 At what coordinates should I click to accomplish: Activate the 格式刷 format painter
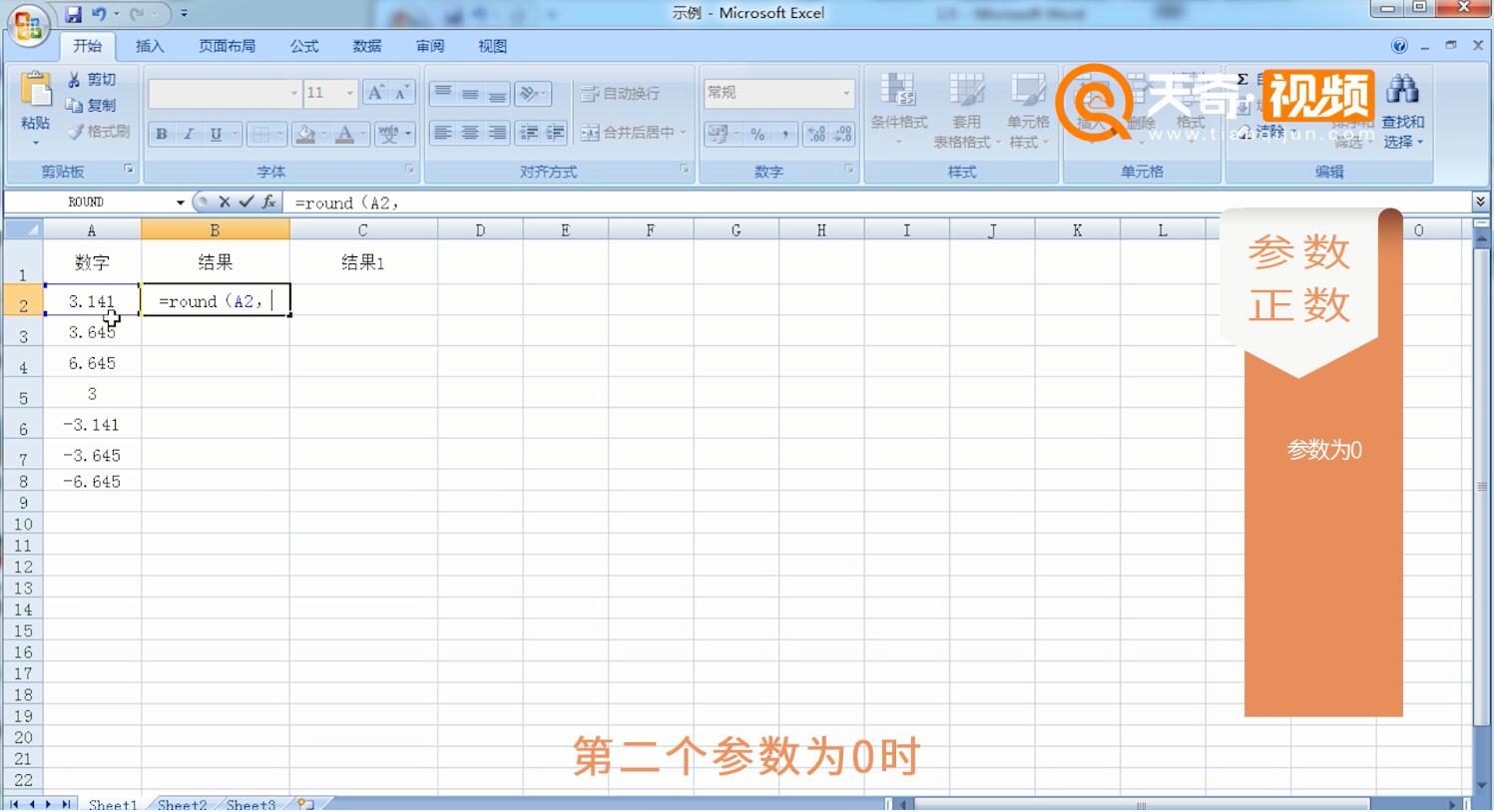pos(98,131)
